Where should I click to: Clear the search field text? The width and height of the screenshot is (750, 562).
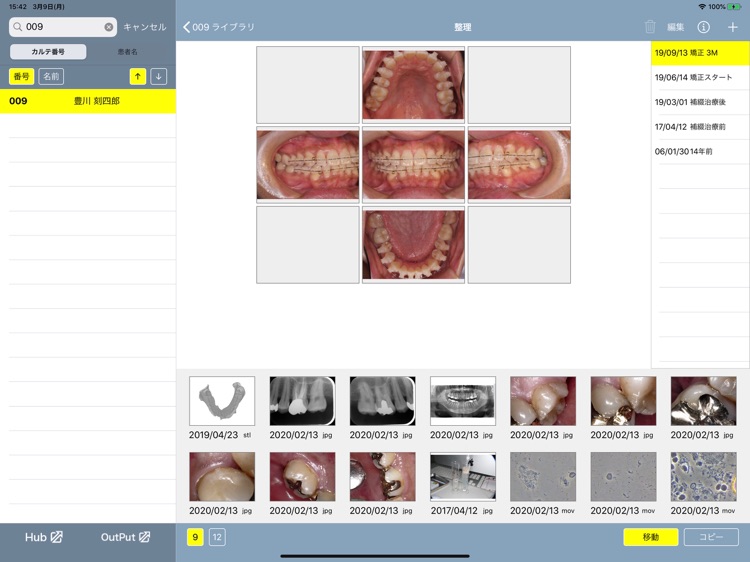[109, 27]
